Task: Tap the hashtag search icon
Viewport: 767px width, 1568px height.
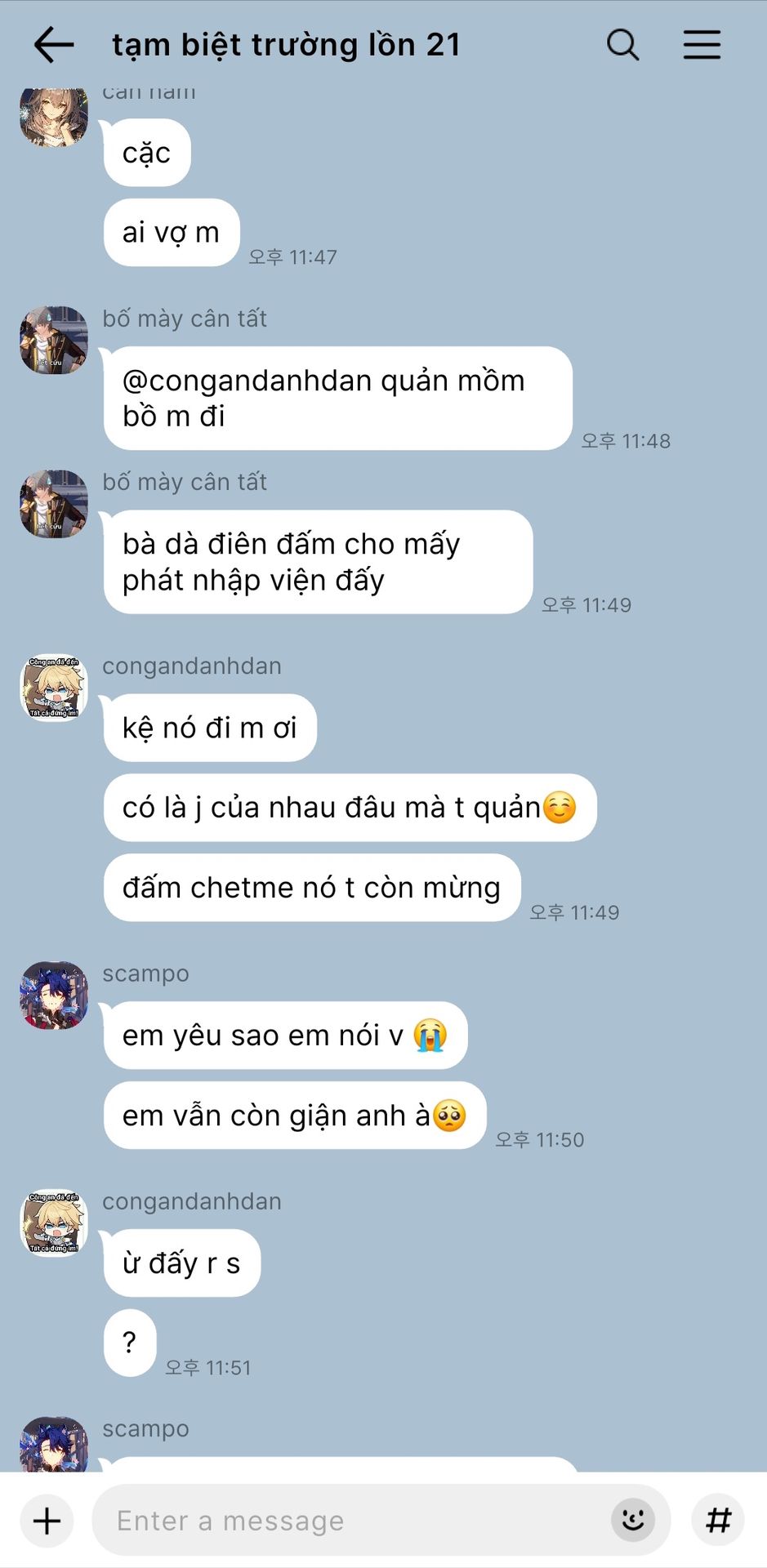Action: tap(718, 1521)
